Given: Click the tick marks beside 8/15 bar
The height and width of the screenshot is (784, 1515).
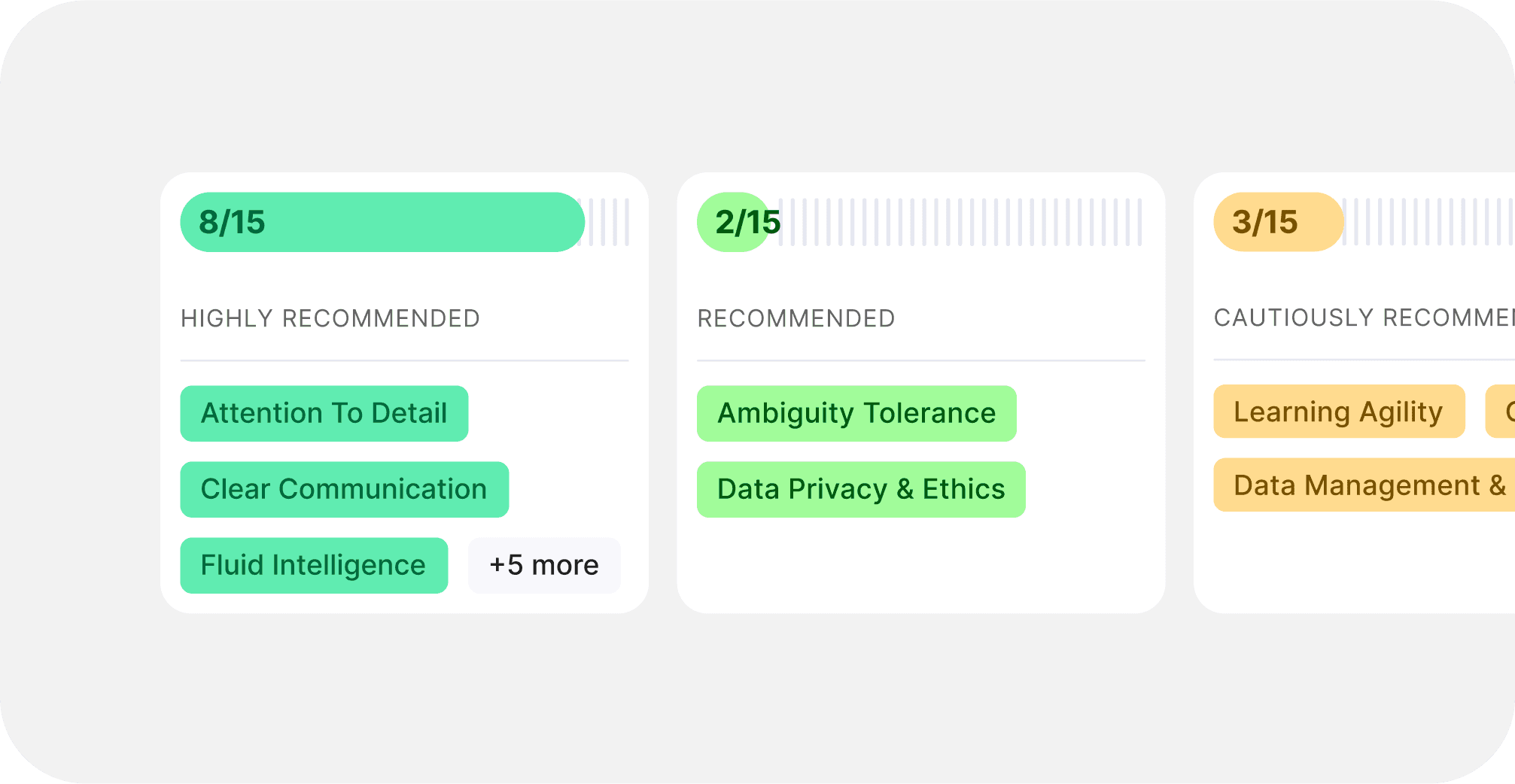Looking at the screenshot, I should point(606,221).
